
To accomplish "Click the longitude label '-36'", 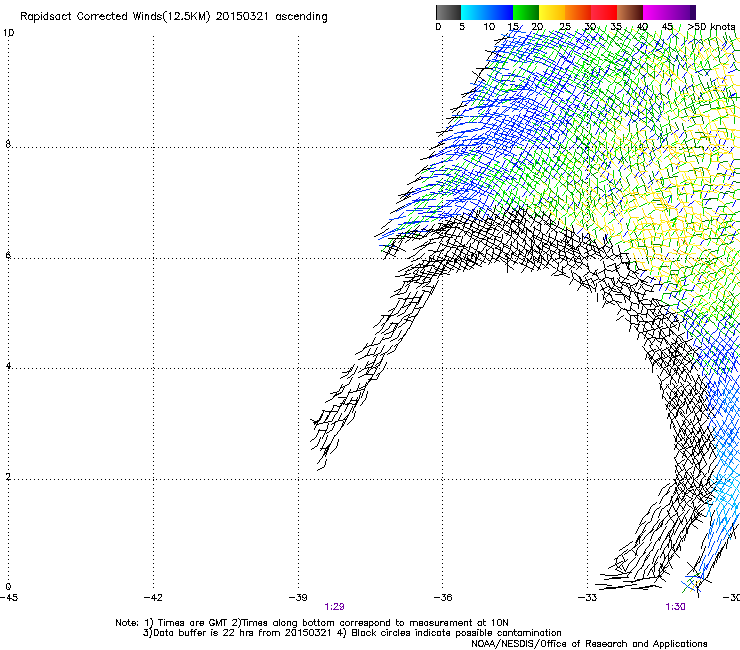I will (x=443, y=598).
